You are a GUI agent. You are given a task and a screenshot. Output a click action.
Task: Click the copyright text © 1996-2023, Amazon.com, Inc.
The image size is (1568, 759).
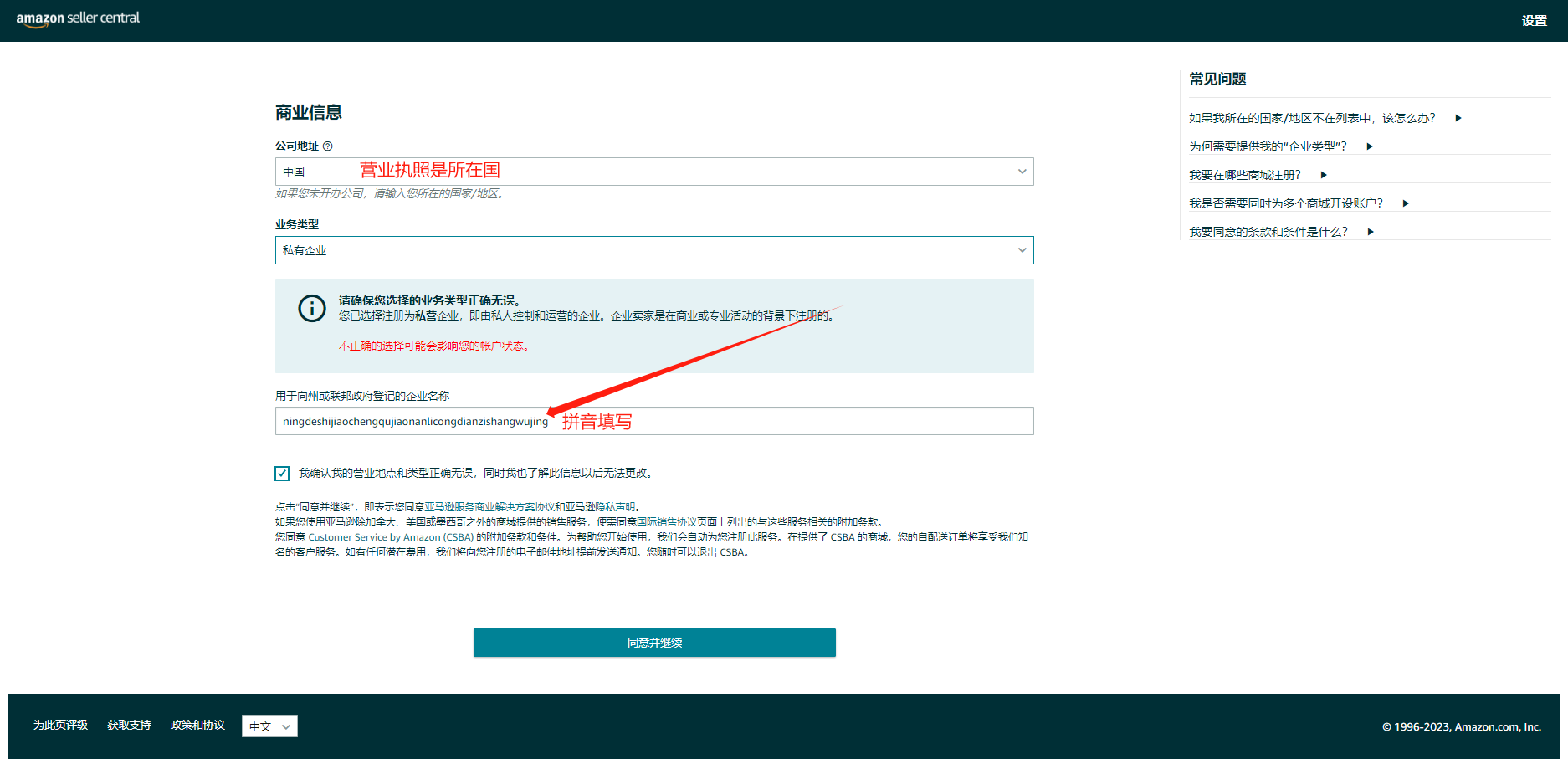click(x=1461, y=726)
